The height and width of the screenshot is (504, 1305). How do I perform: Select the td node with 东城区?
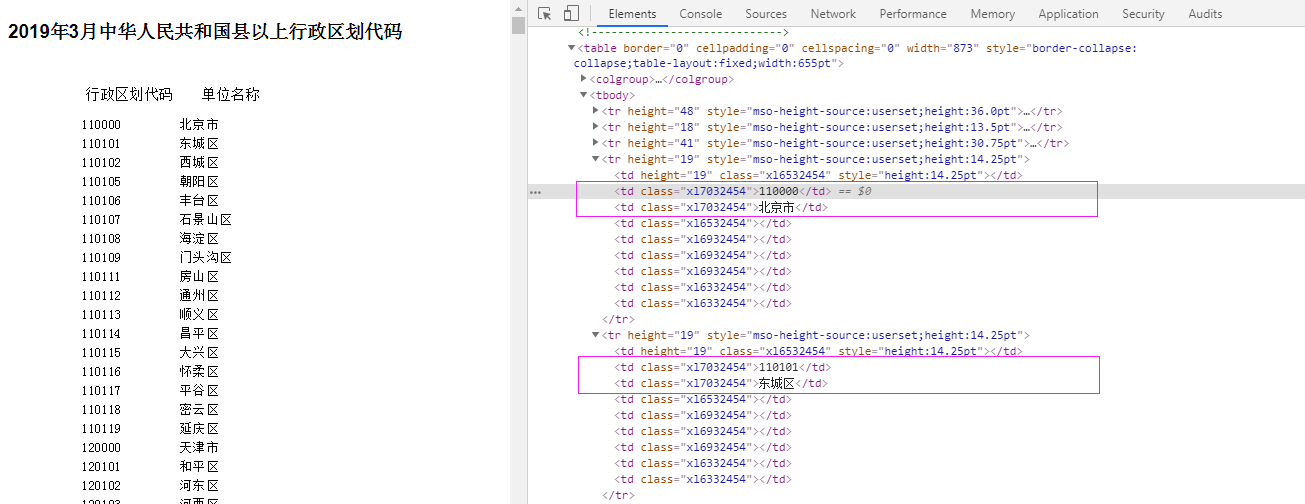tap(721, 383)
